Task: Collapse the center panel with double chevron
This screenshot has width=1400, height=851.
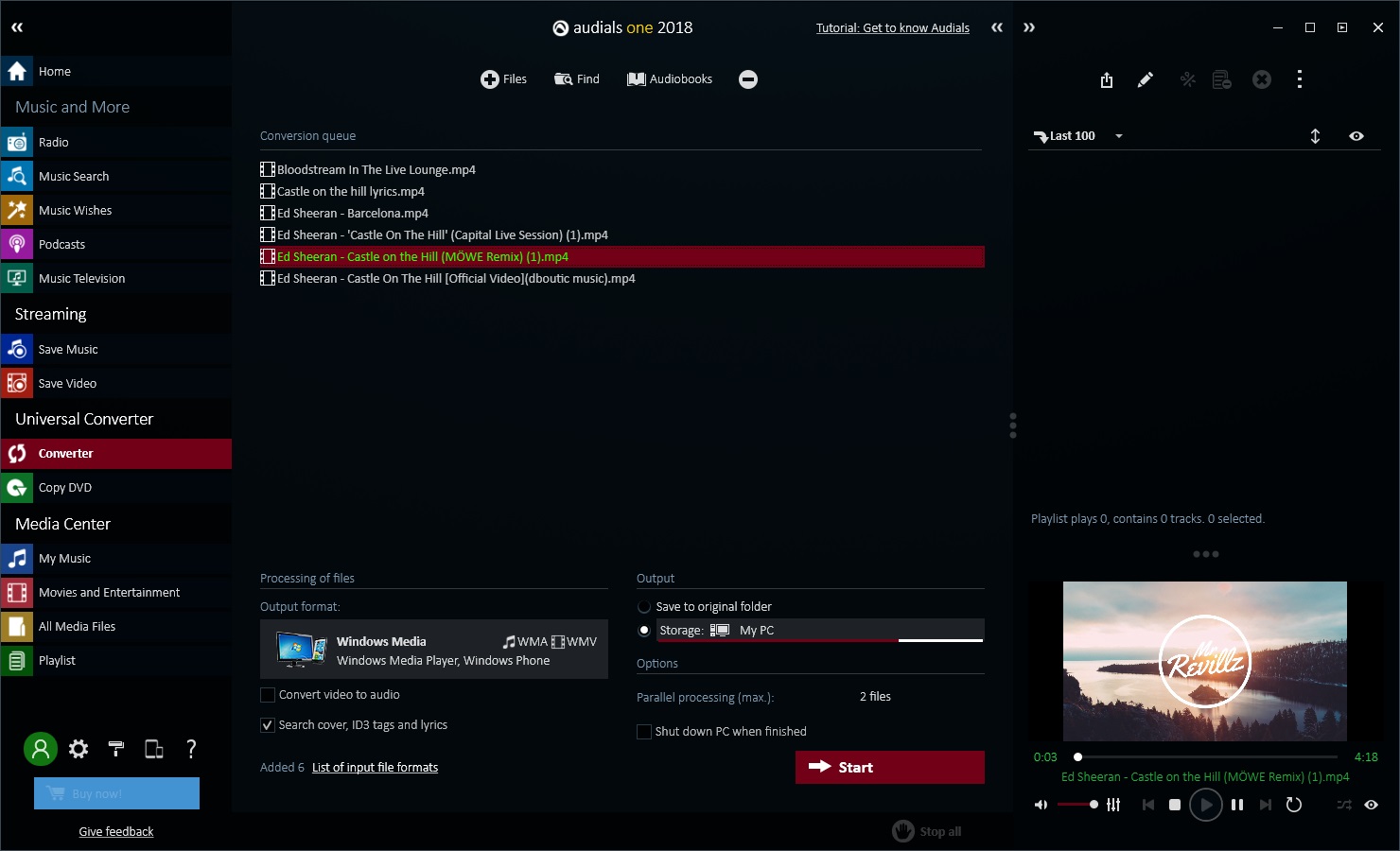Action: 997,27
